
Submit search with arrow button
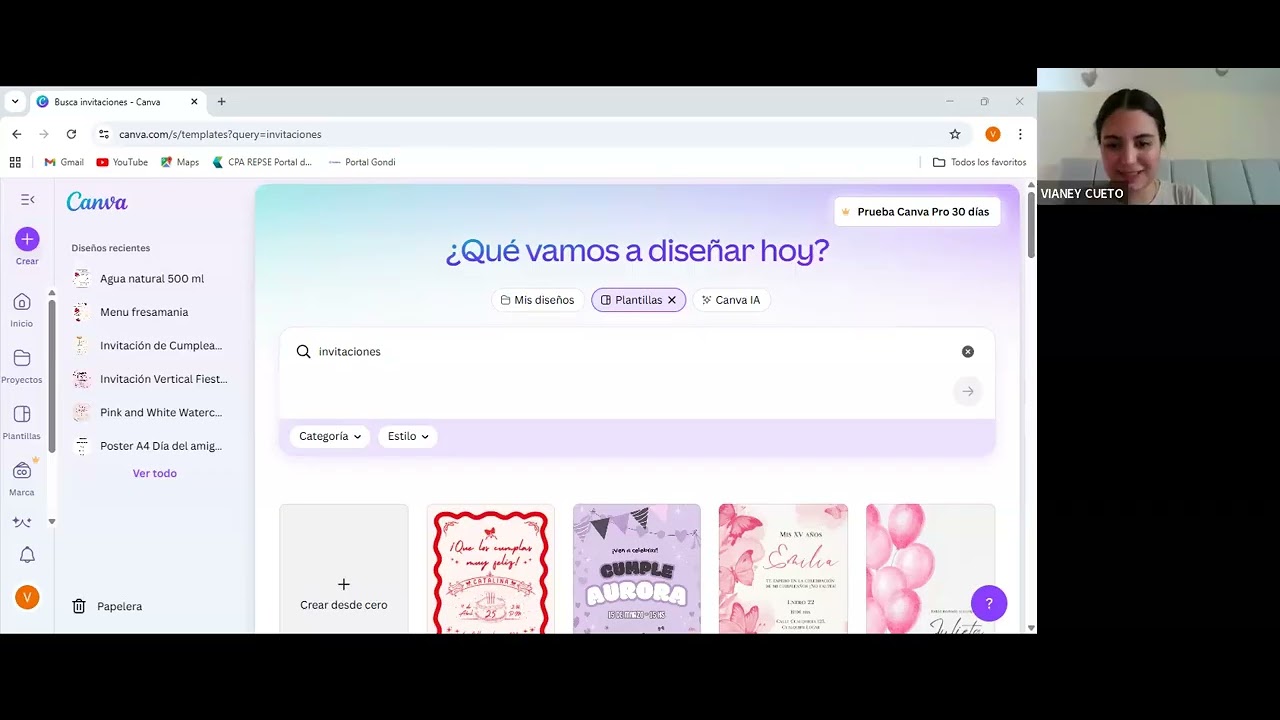tap(967, 391)
